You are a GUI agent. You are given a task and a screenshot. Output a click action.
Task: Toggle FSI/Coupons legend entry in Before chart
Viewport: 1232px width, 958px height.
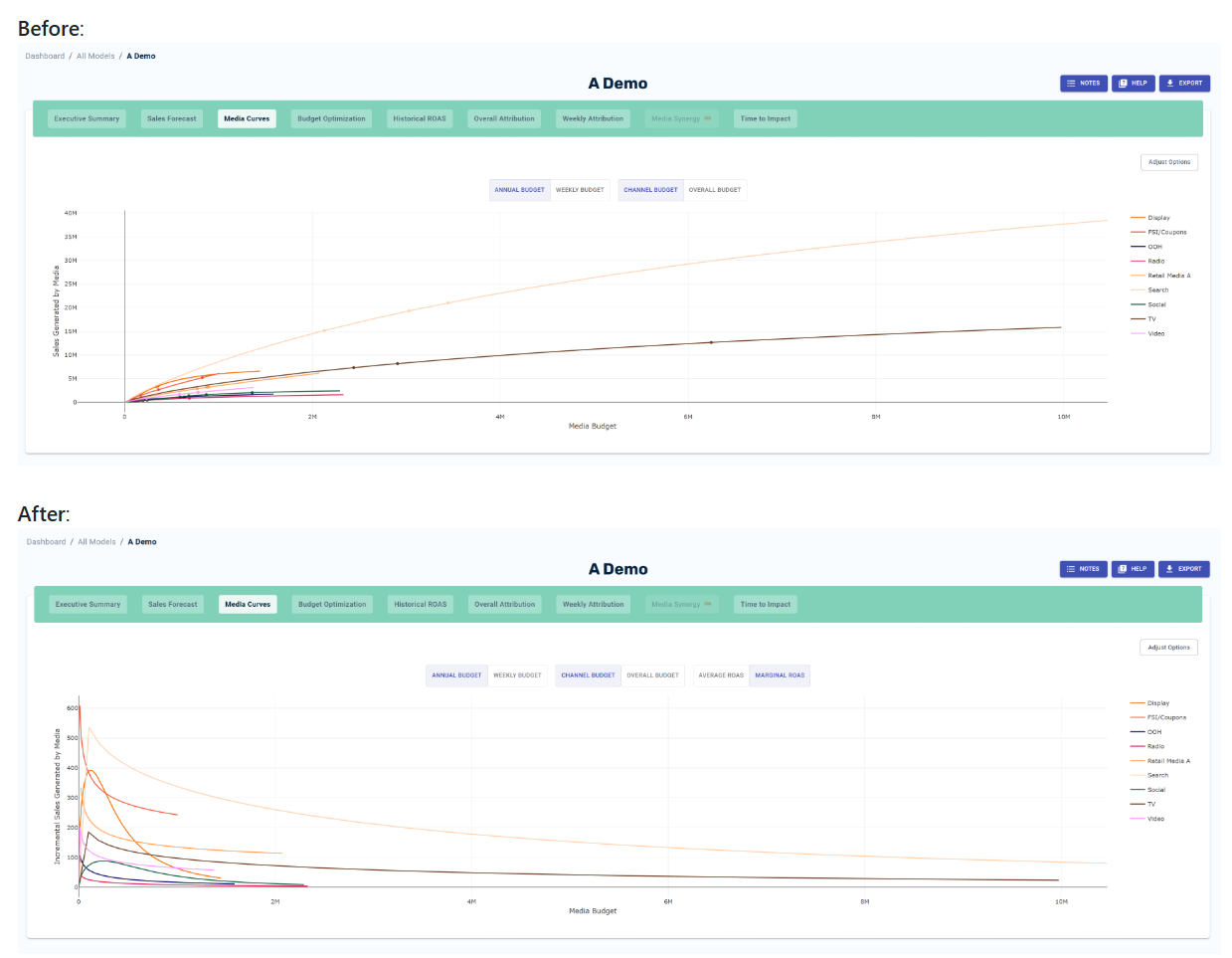click(x=1159, y=232)
